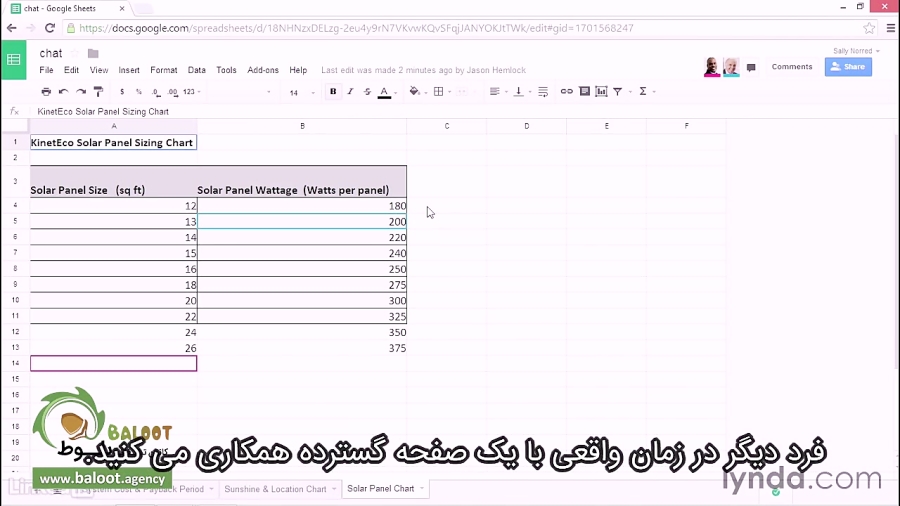Open Sally Norred account dropdown

(856, 51)
